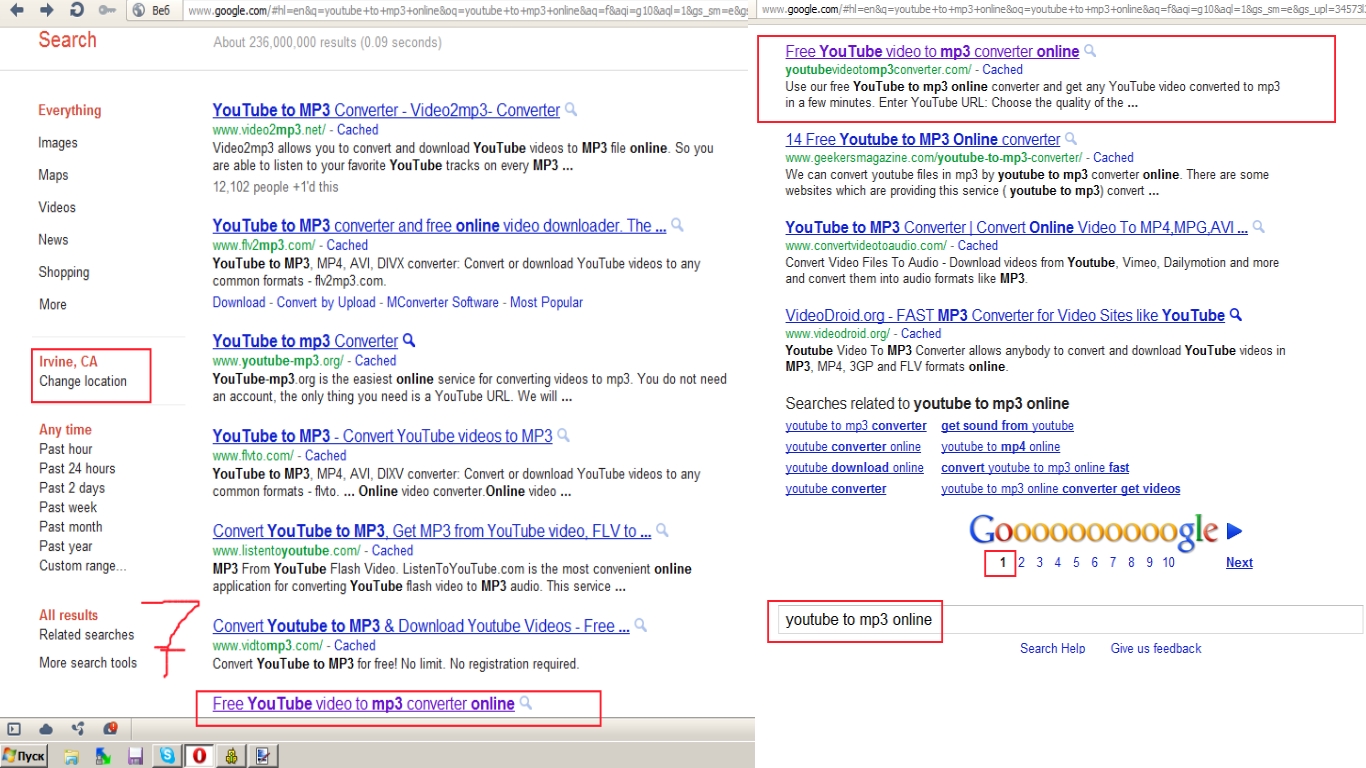This screenshot has width=1366, height=768.
Task: Open the 'MConverter Software' sitelink
Action: pos(443,302)
